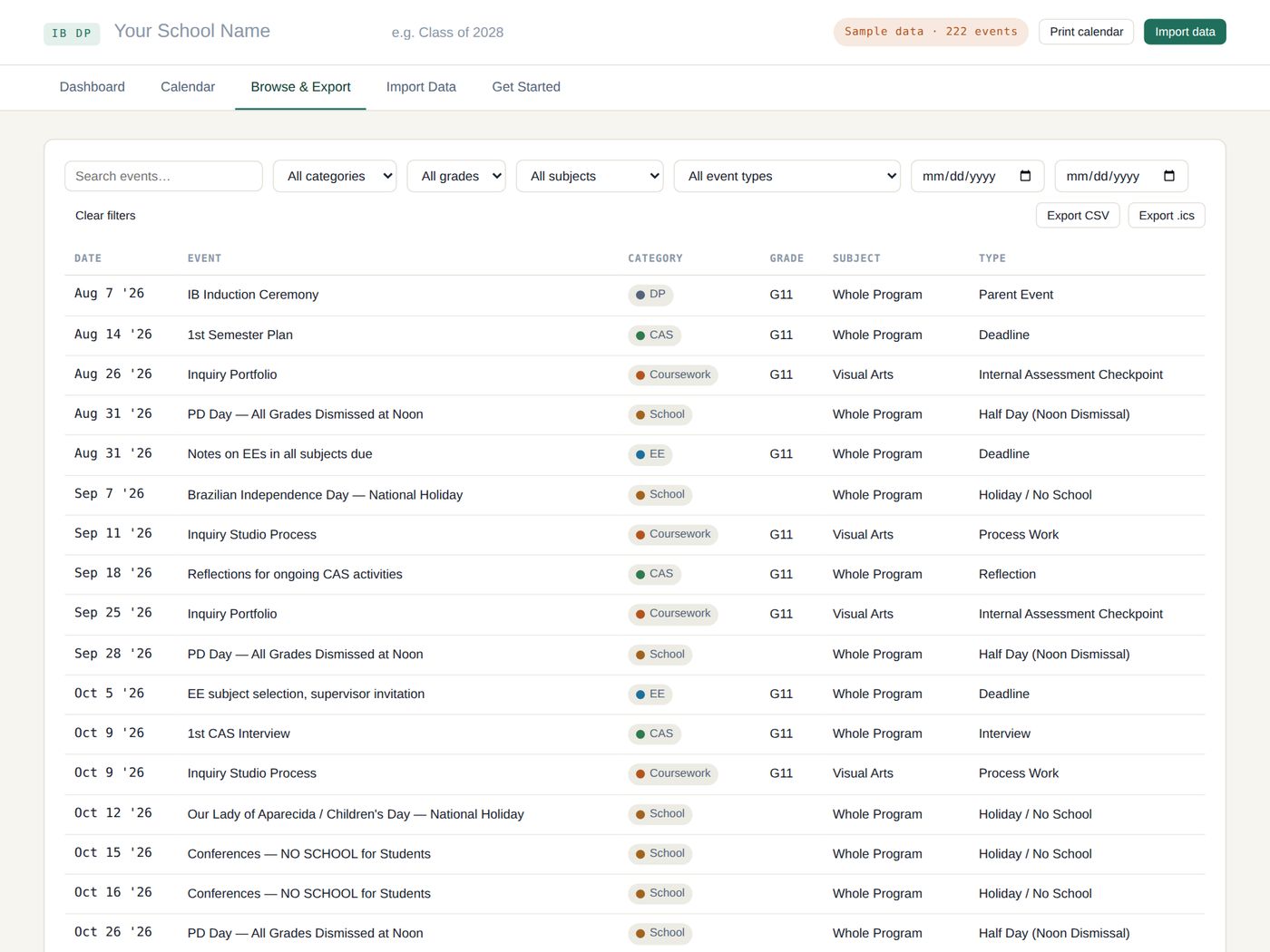The image size is (1270, 952).
Task: Select Reflections for ongoing CAS activities
Action: tap(295, 574)
